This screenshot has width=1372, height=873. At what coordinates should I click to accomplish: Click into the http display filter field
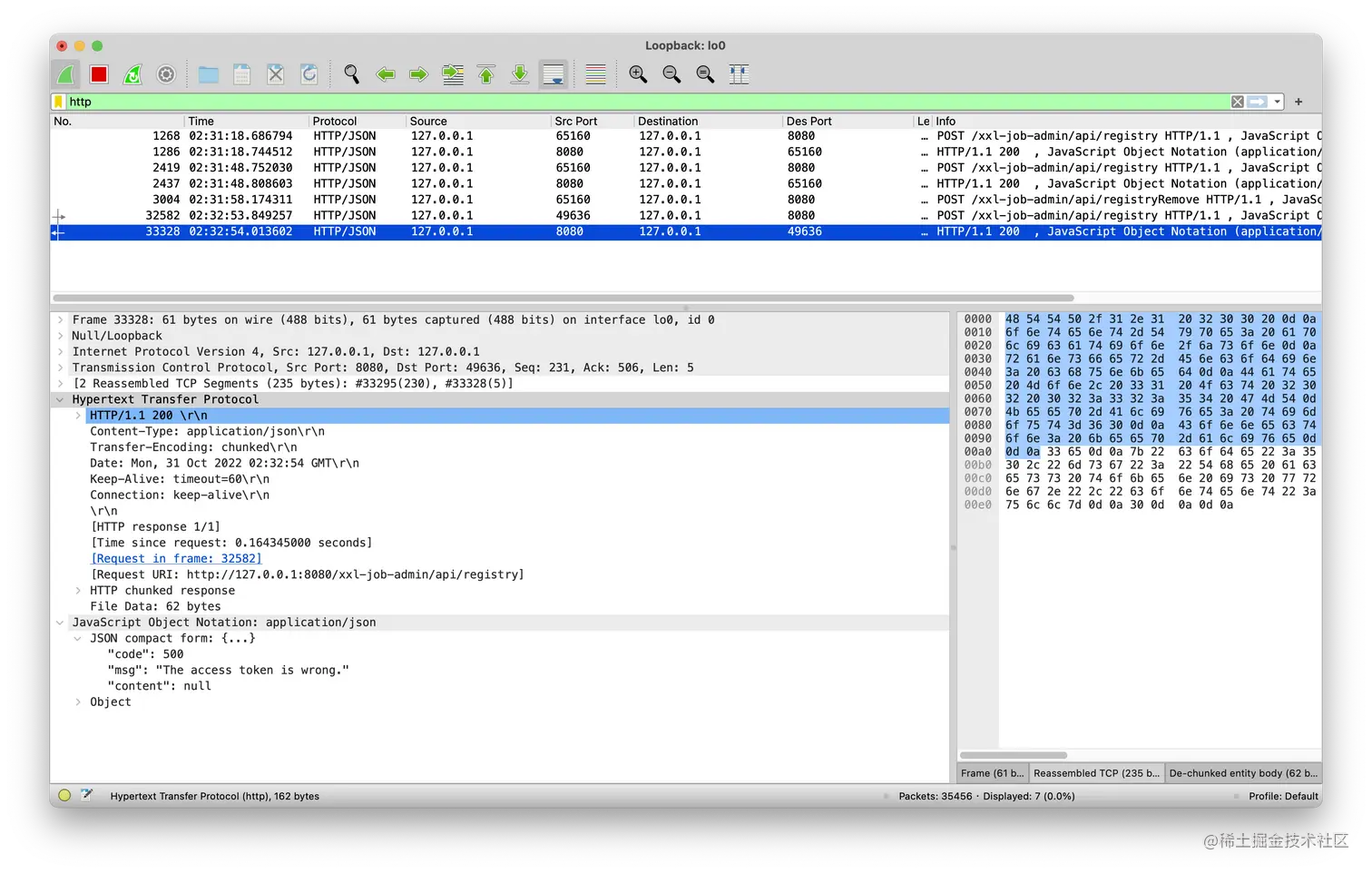click(647, 102)
